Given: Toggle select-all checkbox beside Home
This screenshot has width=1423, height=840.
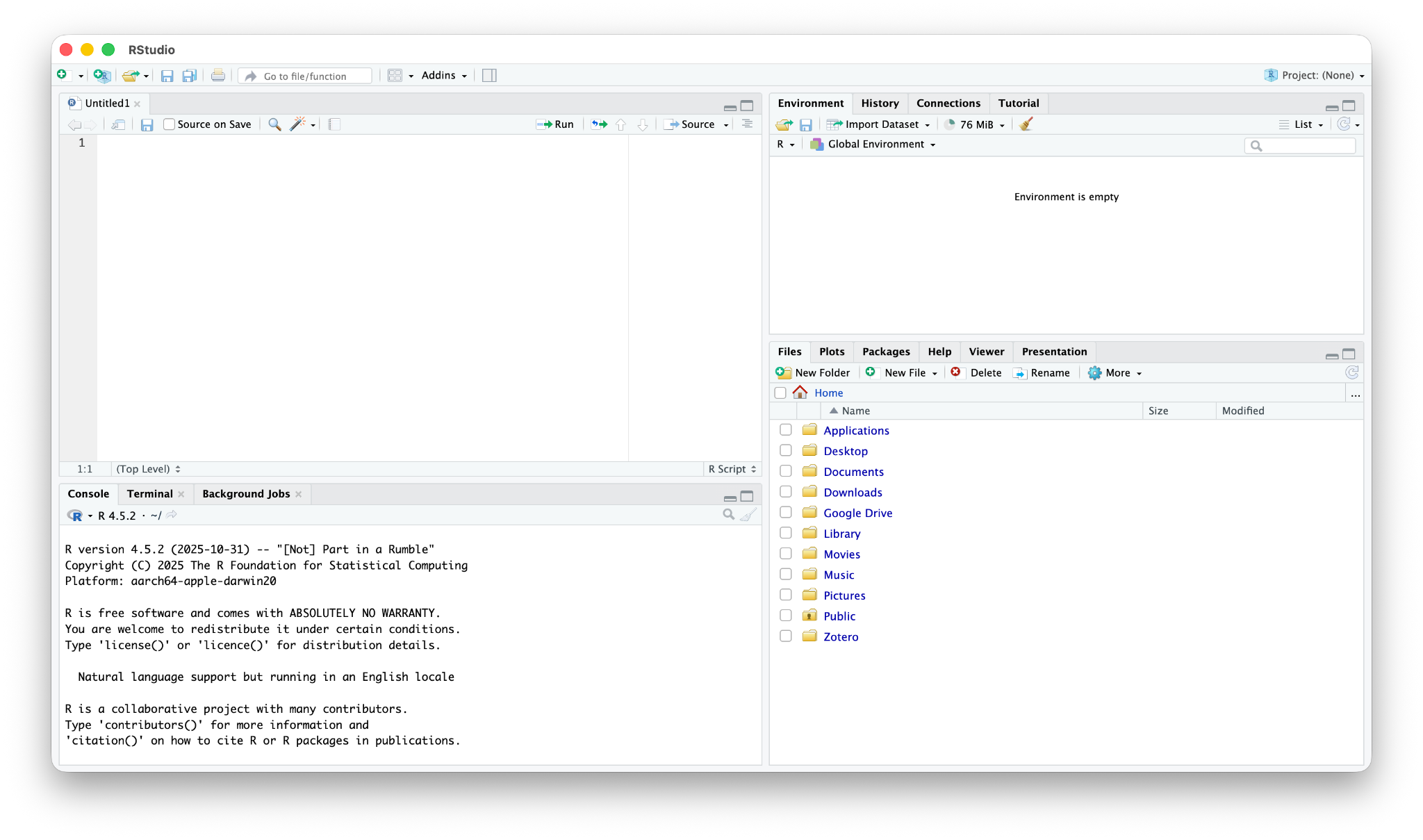Looking at the screenshot, I should (x=780, y=393).
